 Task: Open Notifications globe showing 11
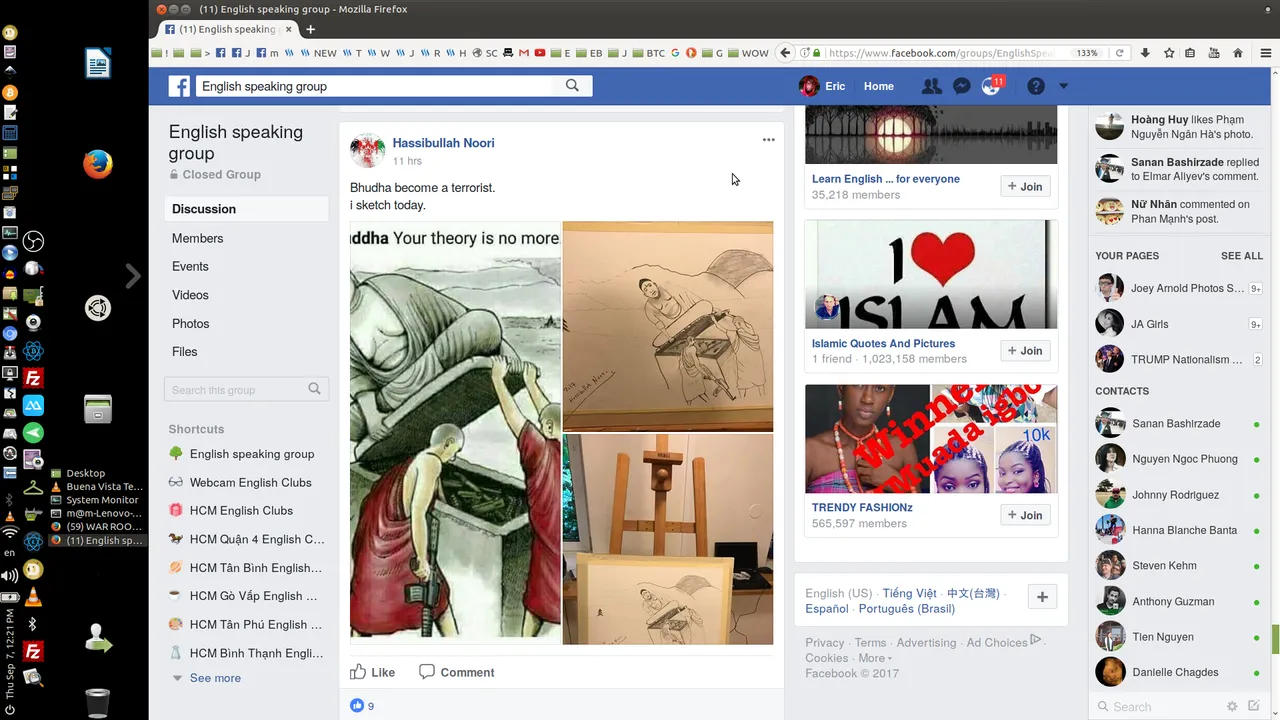(x=992, y=86)
